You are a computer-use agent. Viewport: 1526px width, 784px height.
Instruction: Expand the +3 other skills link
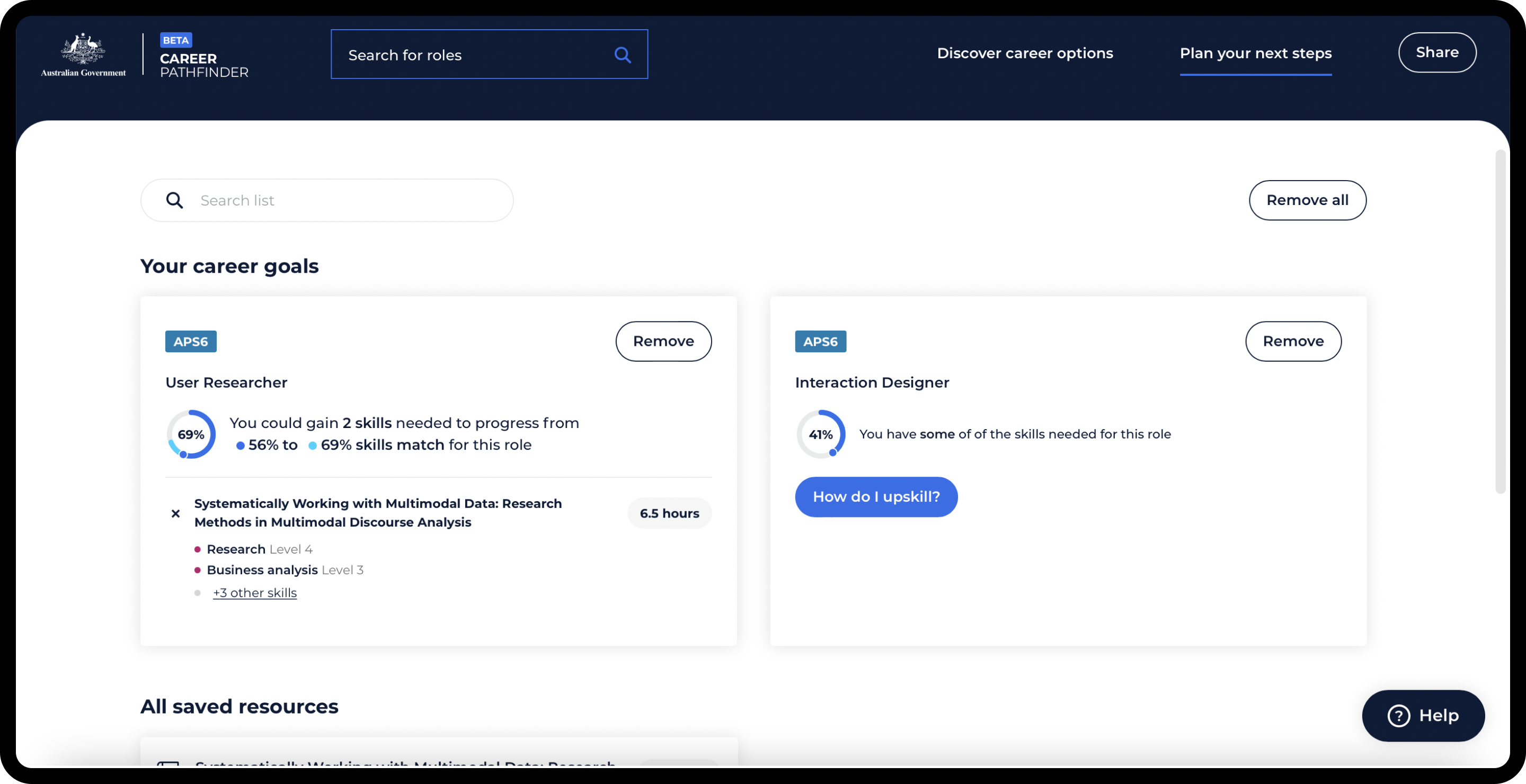pos(255,593)
